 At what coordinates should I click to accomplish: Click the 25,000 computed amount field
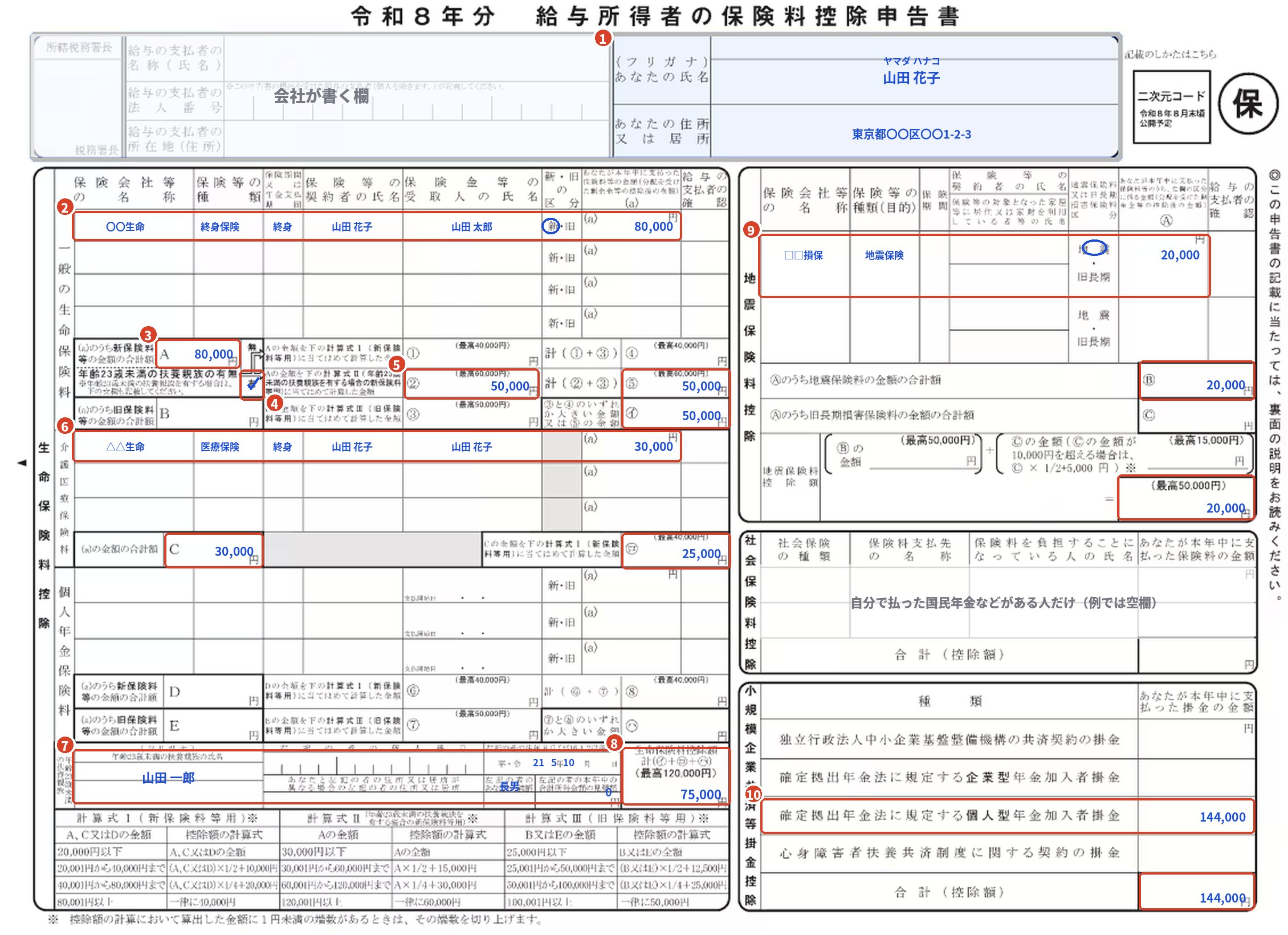pyautogui.click(x=676, y=551)
